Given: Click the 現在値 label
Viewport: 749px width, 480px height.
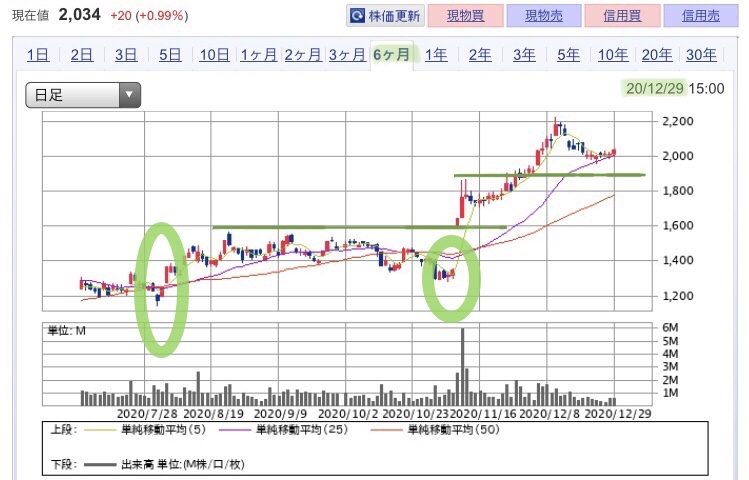Looking at the screenshot, I should click(x=31, y=16).
